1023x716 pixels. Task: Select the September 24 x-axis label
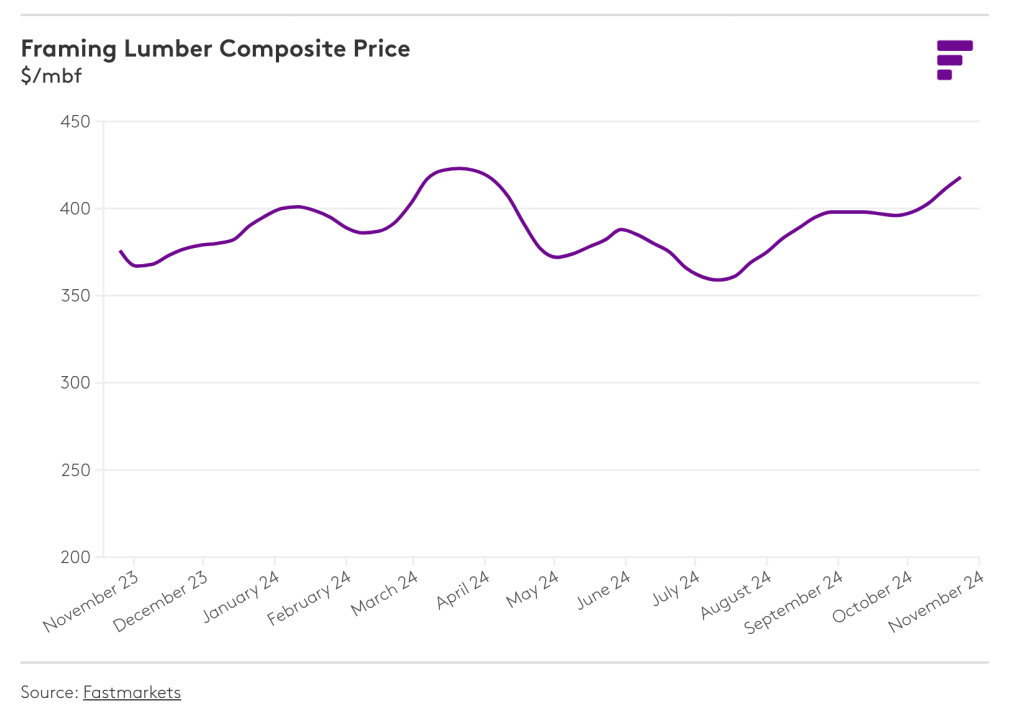[795, 603]
